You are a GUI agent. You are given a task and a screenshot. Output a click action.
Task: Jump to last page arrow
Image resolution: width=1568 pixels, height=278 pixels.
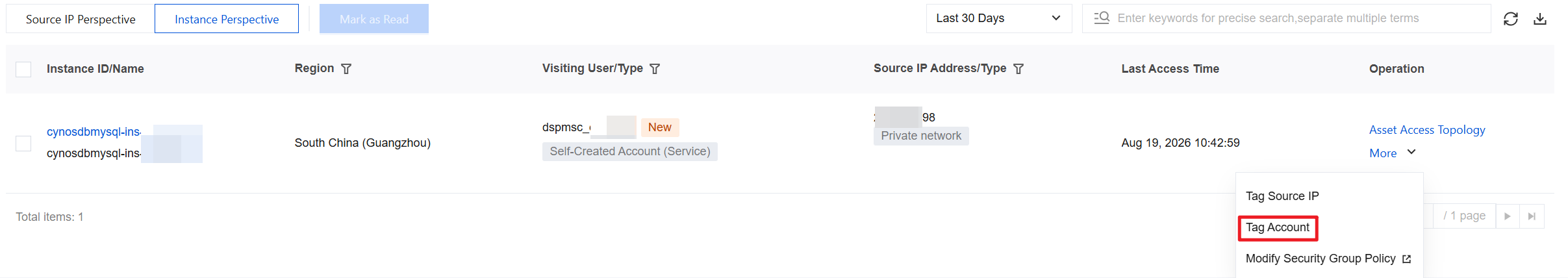1532,216
